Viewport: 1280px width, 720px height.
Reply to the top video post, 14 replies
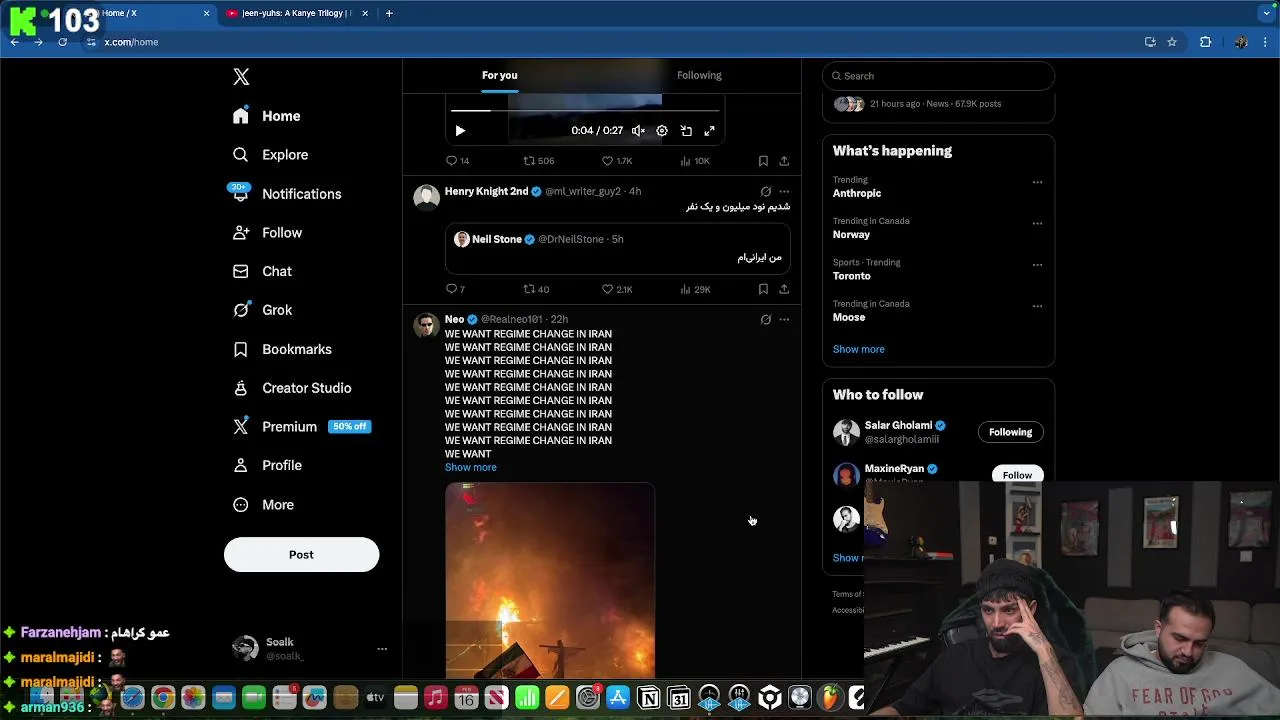coord(458,161)
